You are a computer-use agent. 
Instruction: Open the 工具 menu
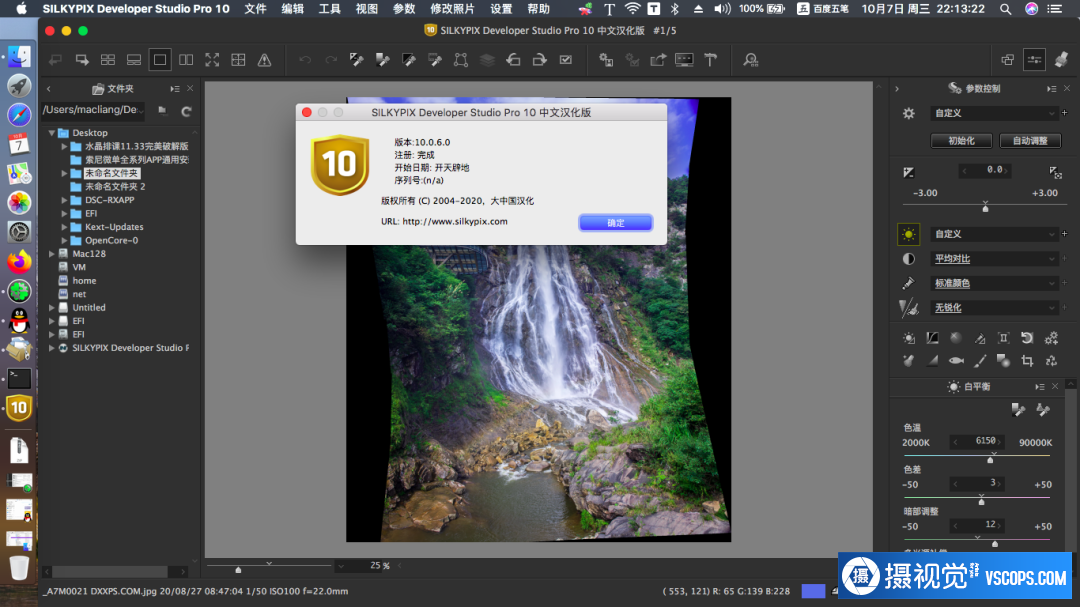pos(330,9)
